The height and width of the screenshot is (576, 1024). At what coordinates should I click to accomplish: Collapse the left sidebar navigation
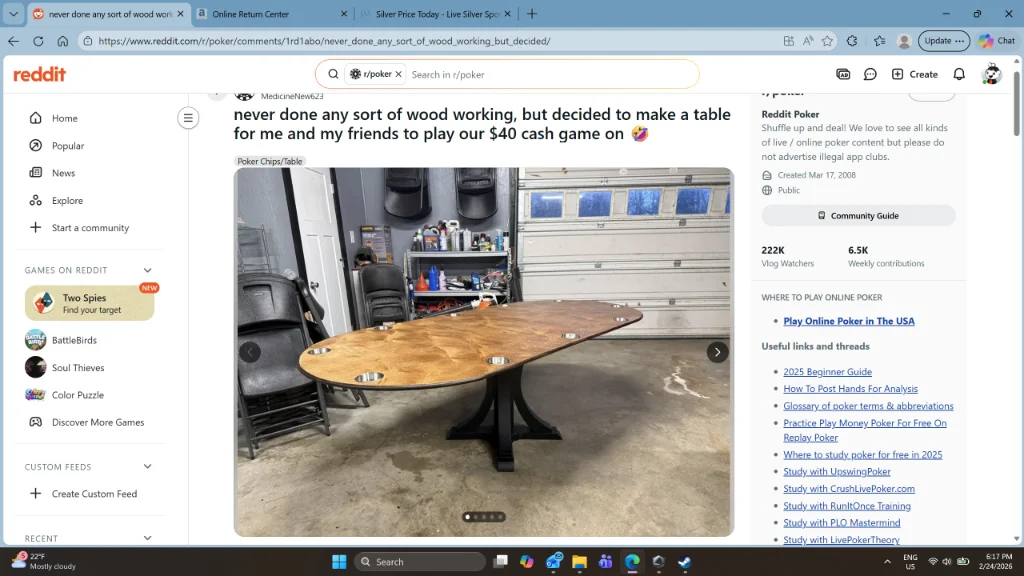pos(188,118)
